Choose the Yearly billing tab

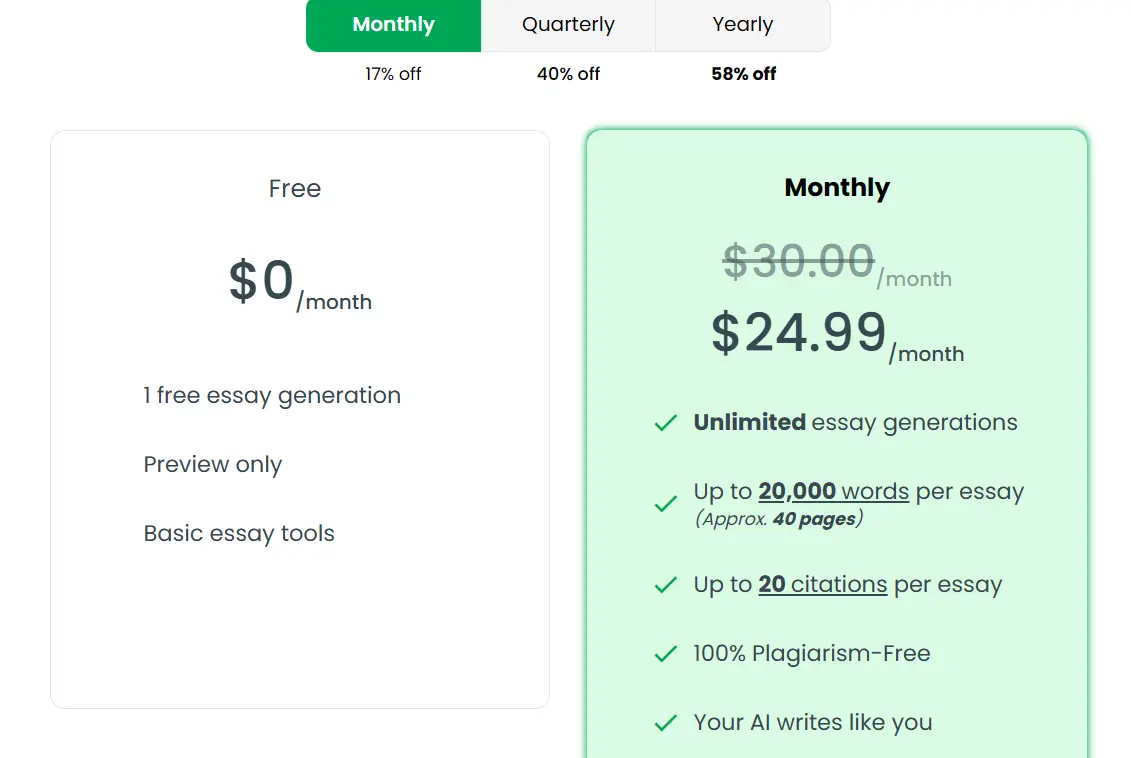point(742,25)
